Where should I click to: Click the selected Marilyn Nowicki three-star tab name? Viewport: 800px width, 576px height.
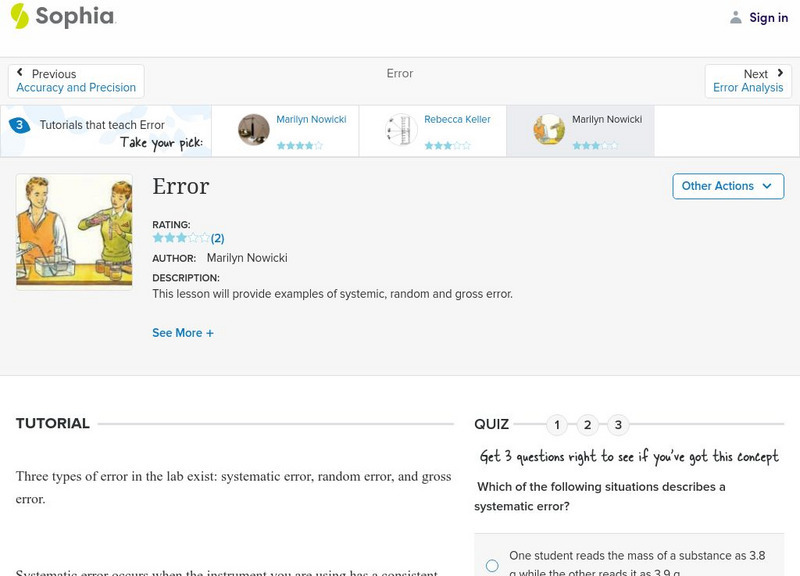pyautogui.click(x=607, y=119)
